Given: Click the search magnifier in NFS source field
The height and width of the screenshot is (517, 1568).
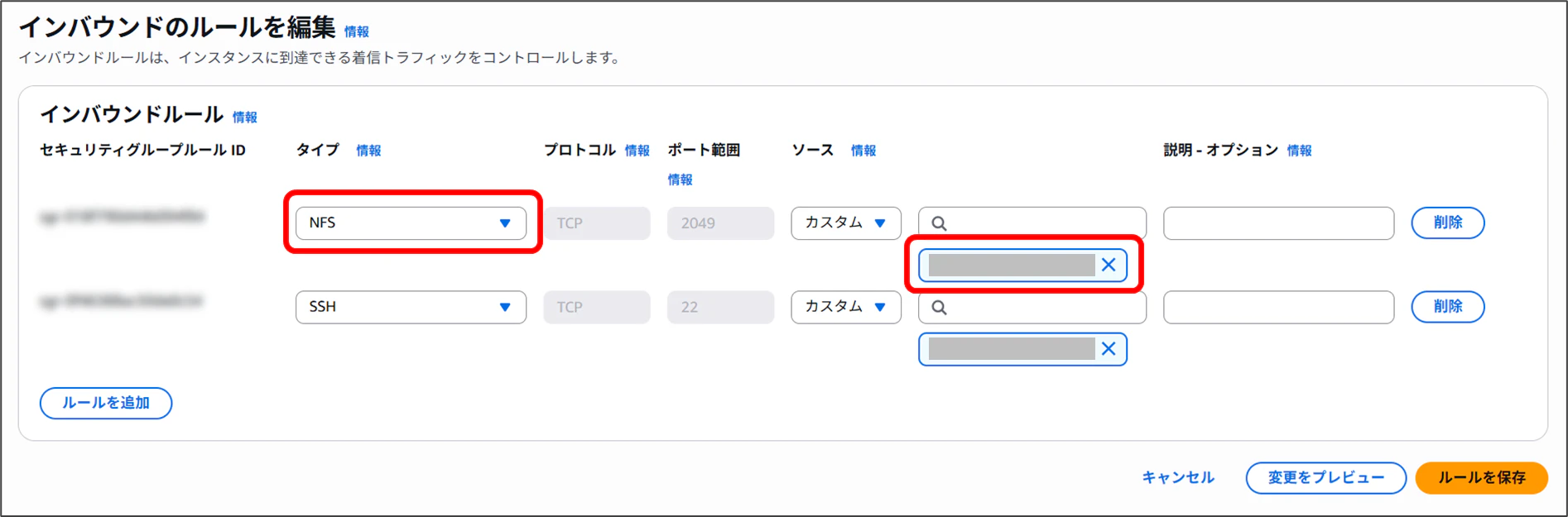Looking at the screenshot, I should pos(939,223).
